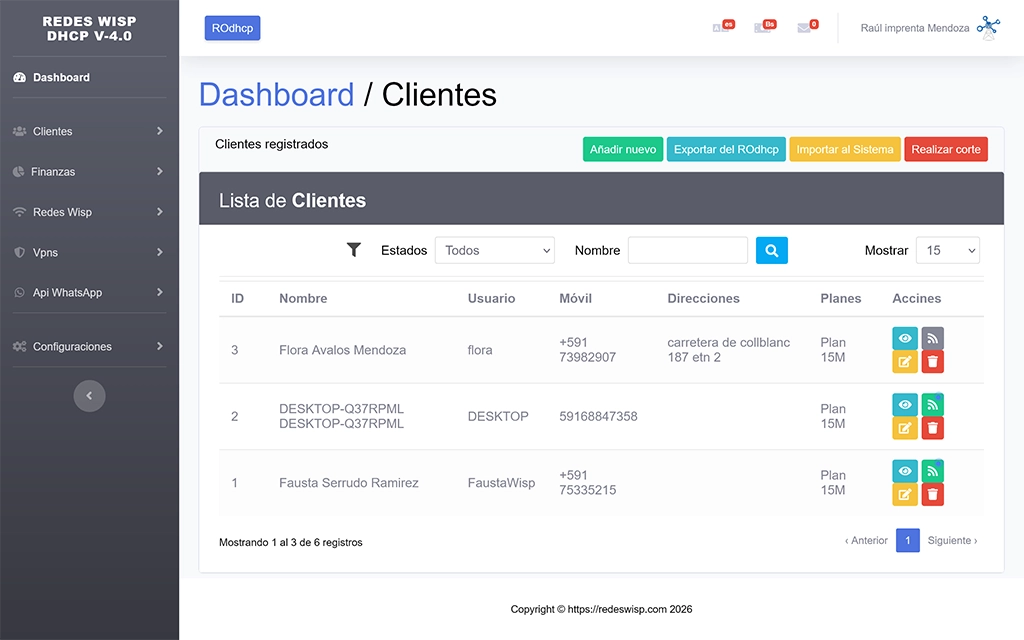The image size is (1024, 640).
Task: Delete client Flora Avalos Mendoza
Action: click(x=932, y=362)
